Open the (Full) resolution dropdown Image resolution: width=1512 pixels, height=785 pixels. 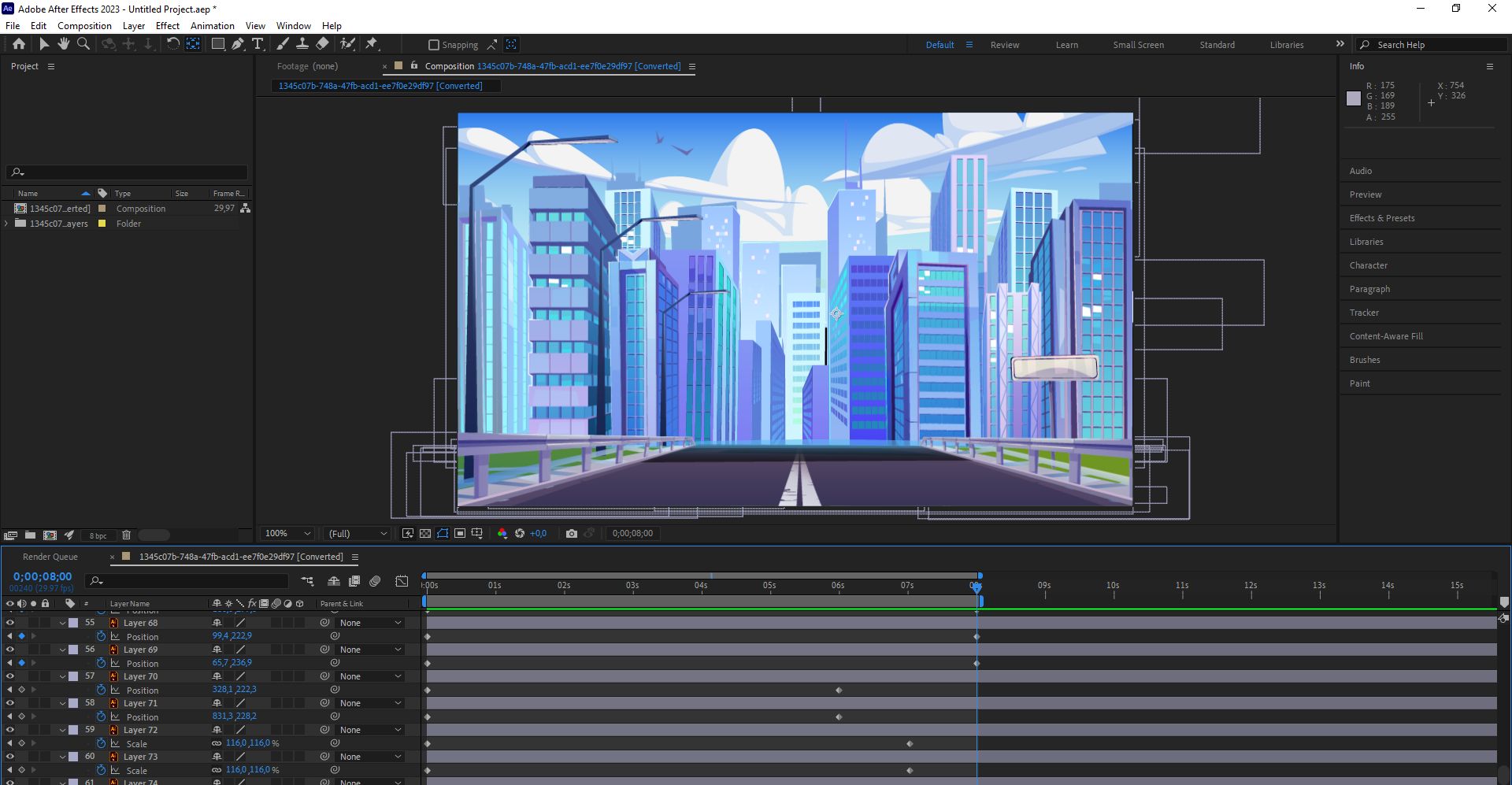point(358,533)
